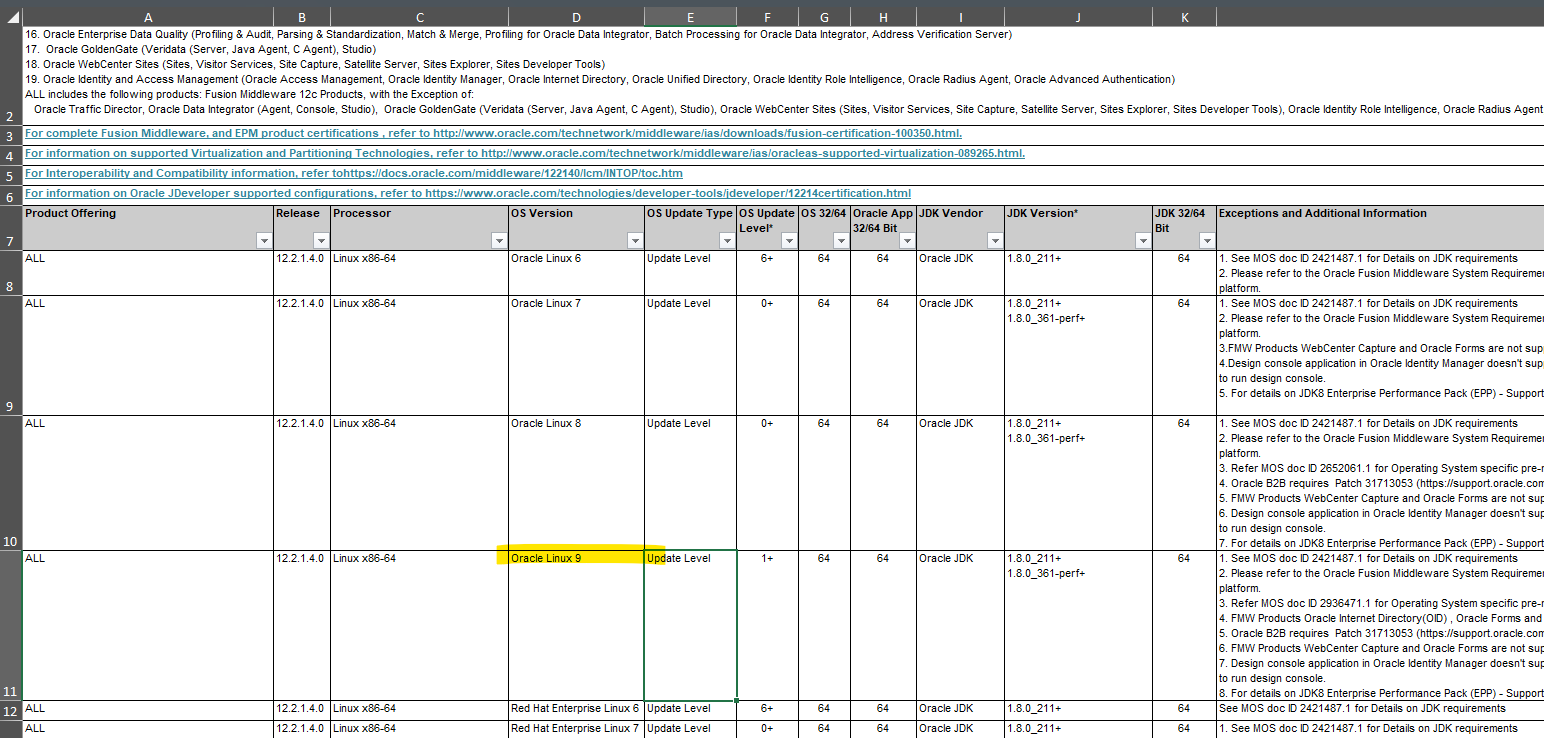Open the OS Version filter dropdown
The width and height of the screenshot is (1544, 738).
pos(635,240)
